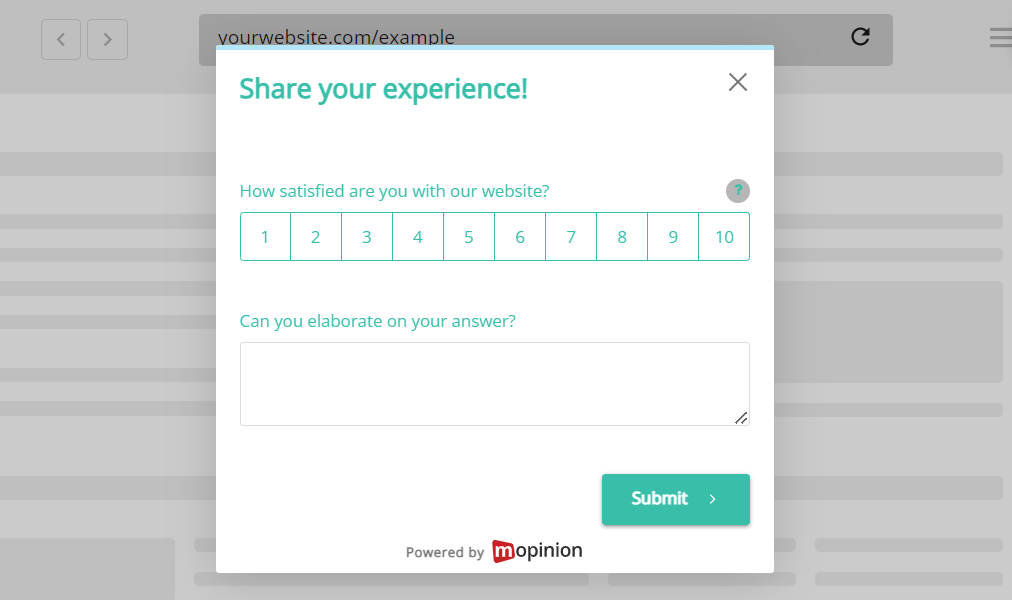
Task: Select rating 5 on the satisfaction scale
Action: [x=469, y=236]
